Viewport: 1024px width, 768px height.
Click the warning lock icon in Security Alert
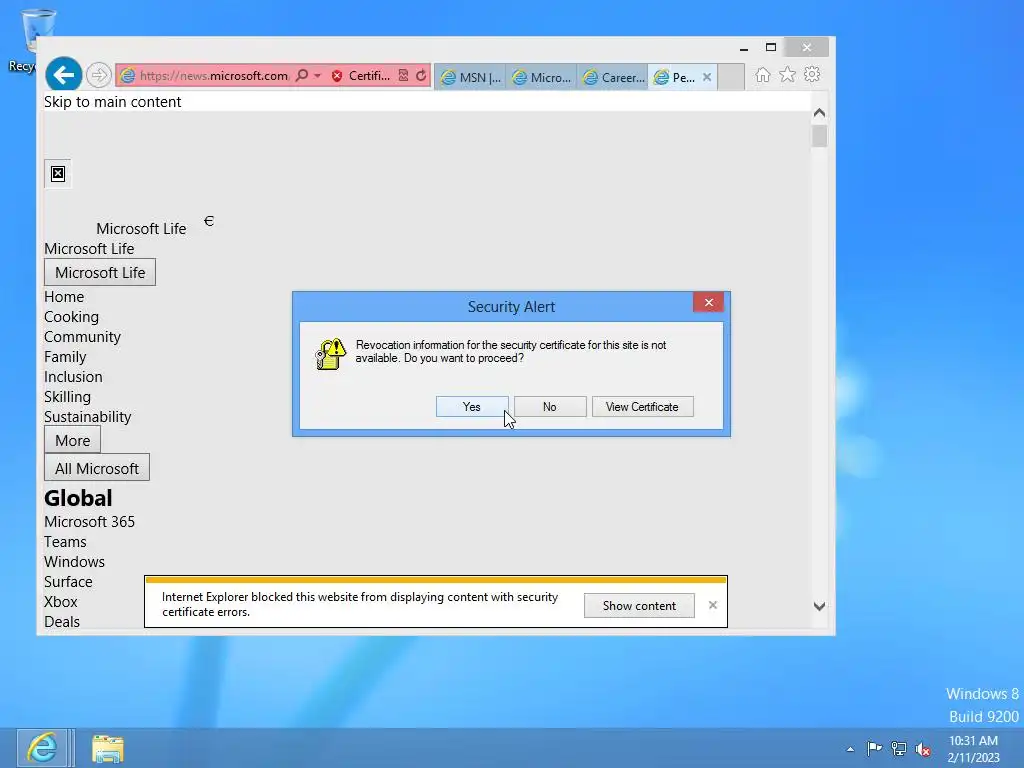pyautogui.click(x=331, y=353)
